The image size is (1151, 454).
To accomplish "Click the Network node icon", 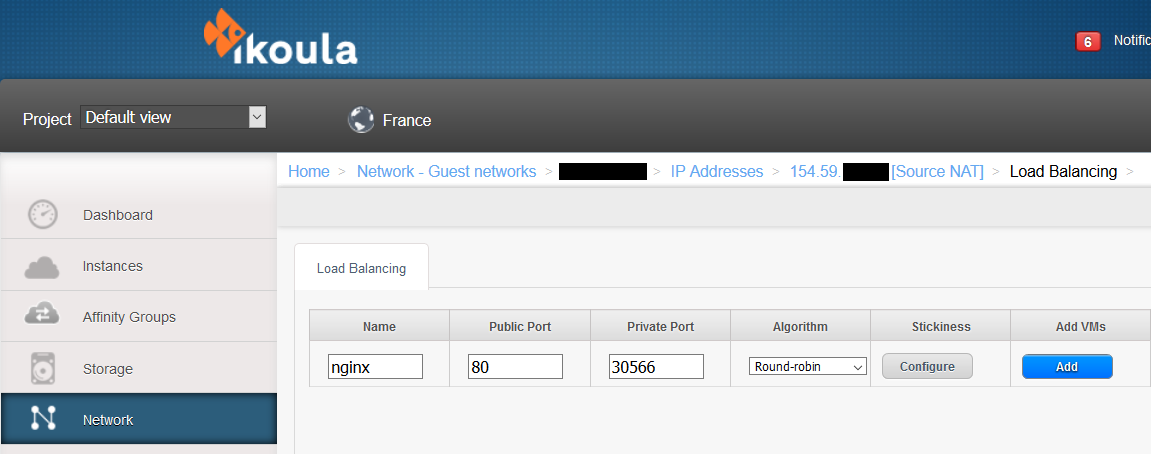I will pos(43,417).
